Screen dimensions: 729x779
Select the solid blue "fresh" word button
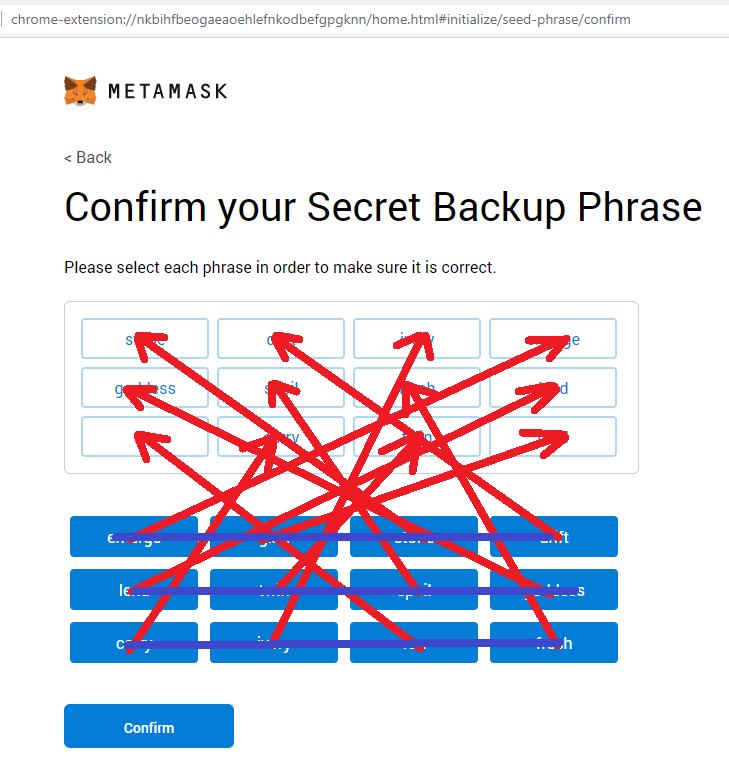(x=554, y=643)
